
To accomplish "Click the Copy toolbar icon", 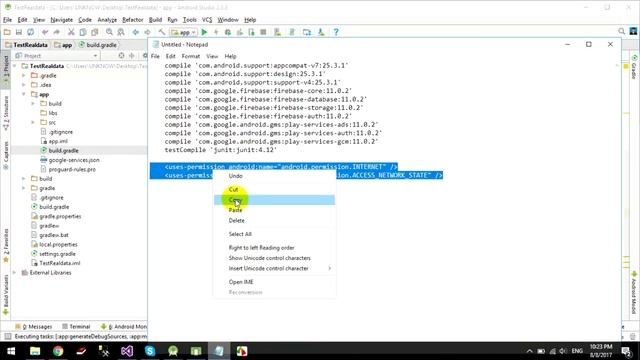I will pyautogui.click(x=83, y=32).
